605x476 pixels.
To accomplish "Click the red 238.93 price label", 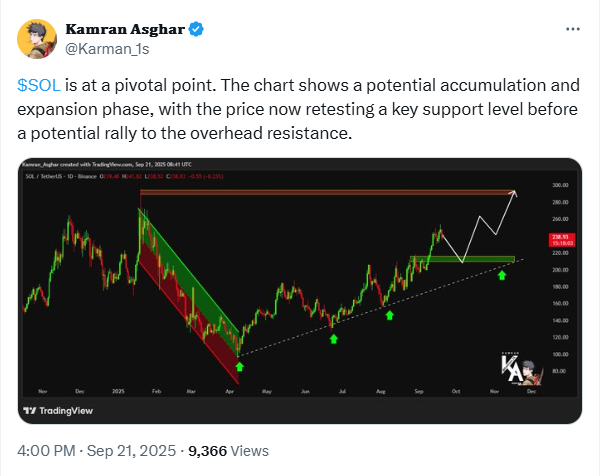I will pos(562,240).
